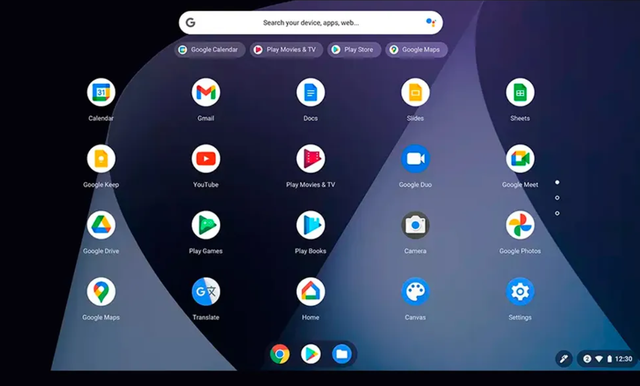
Task: Choose the Play Store suggestion chip
Action: click(x=354, y=50)
